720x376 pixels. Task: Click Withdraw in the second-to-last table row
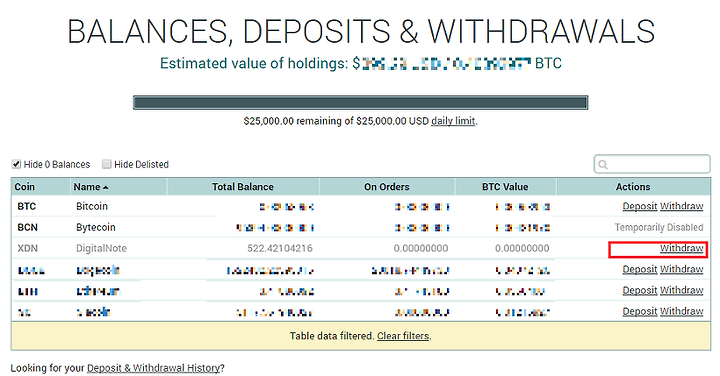click(681, 291)
